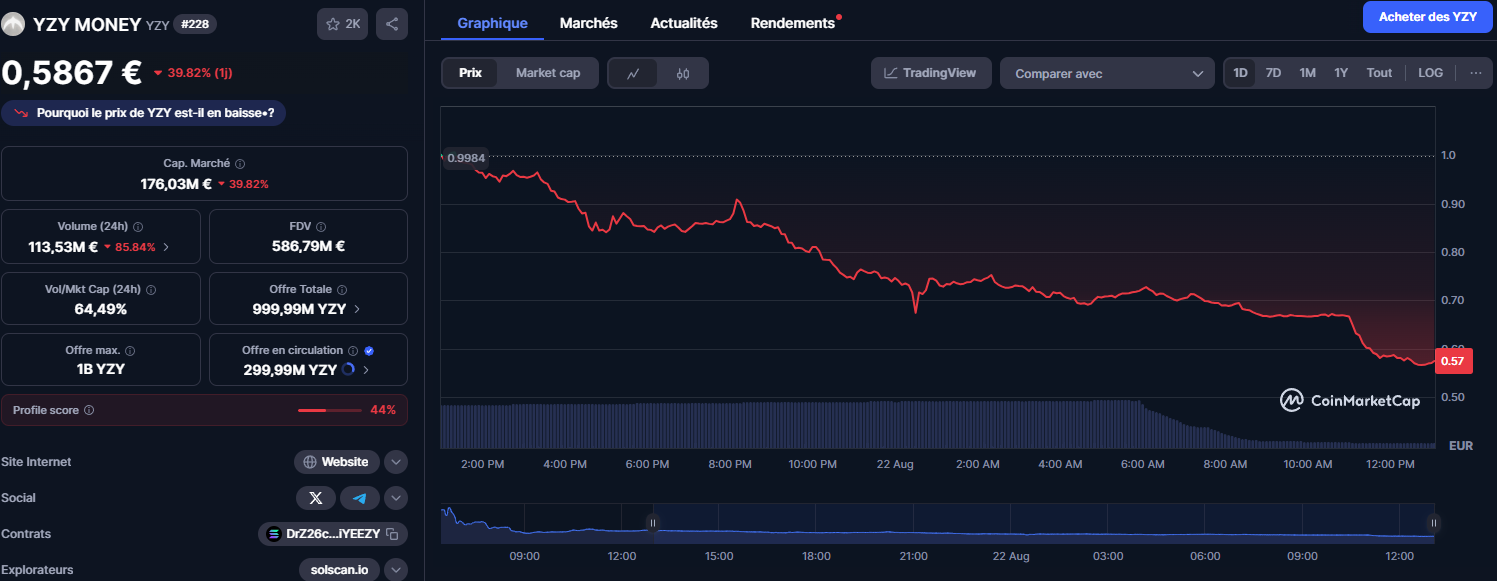This screenshot has height=581, width=1497.
Task: Expand the Explorateurs list chevron
Action: 396,570
